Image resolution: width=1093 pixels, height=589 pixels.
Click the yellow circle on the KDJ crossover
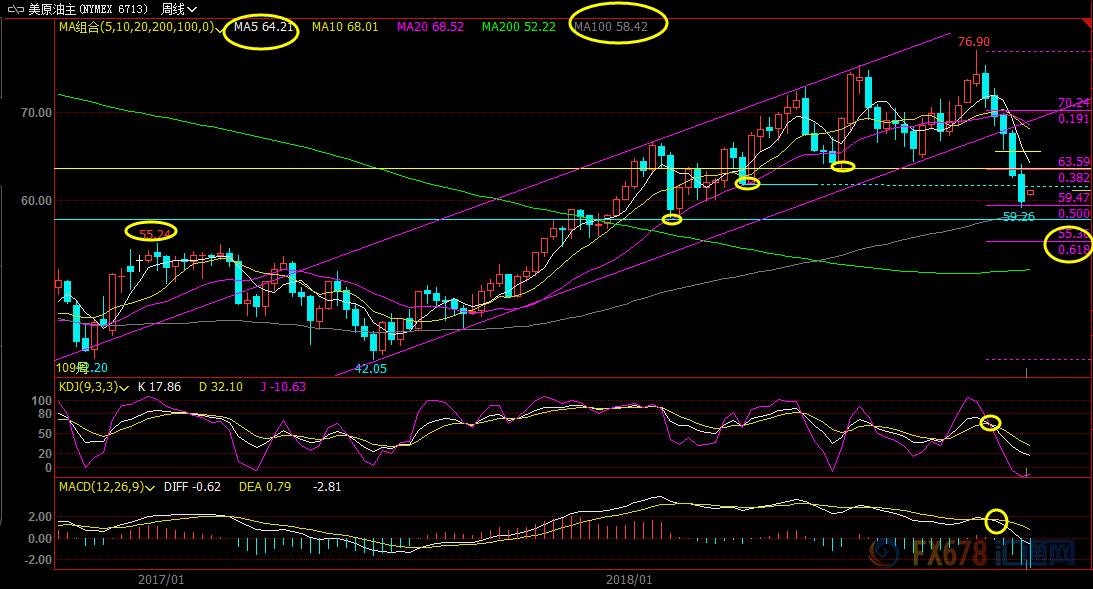coord(990,423)
